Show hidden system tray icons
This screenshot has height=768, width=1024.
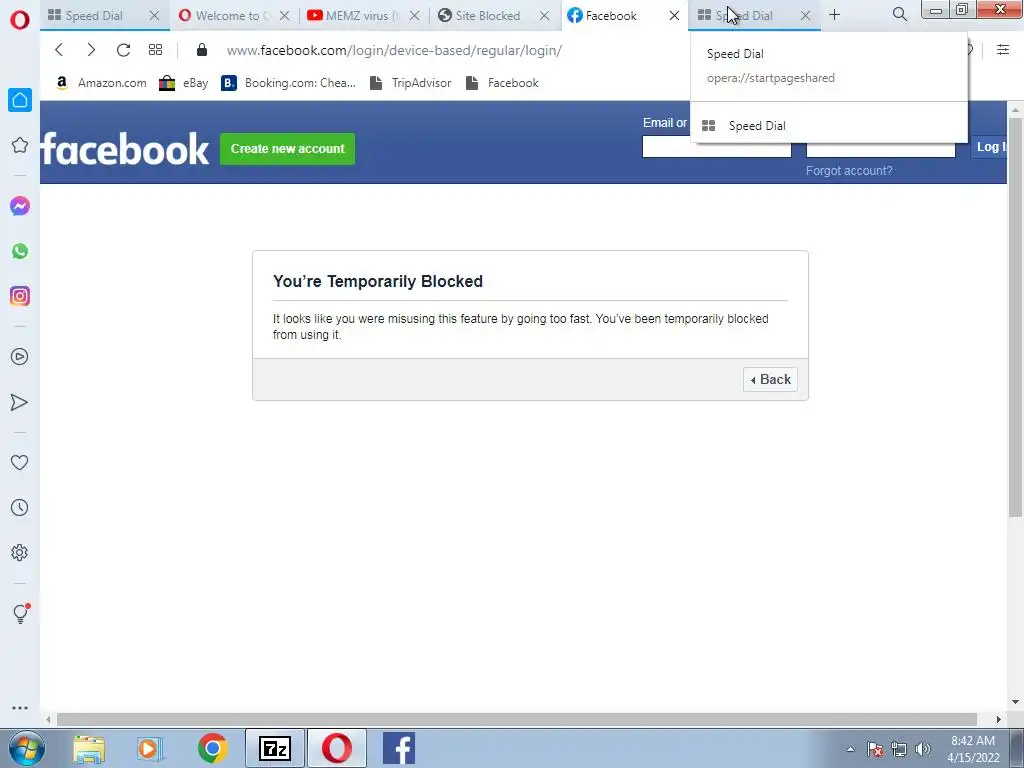click(850, 749)
